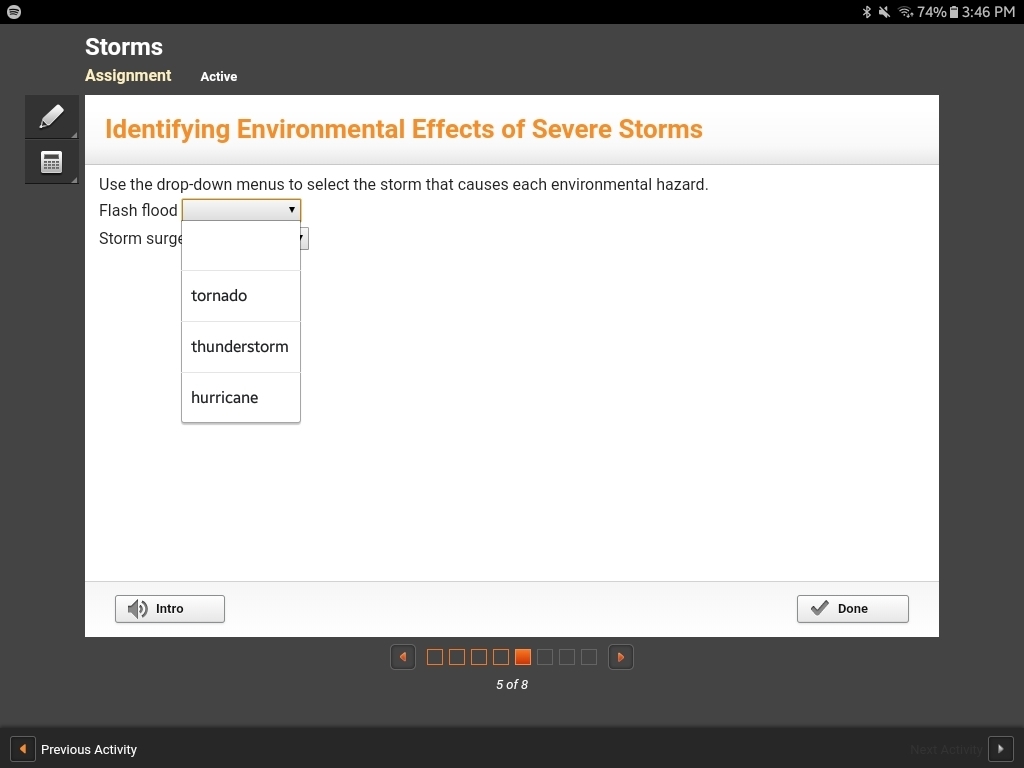Open the Storm surge drop-down
Screen dimensions: 1024x768
(304, 238)
